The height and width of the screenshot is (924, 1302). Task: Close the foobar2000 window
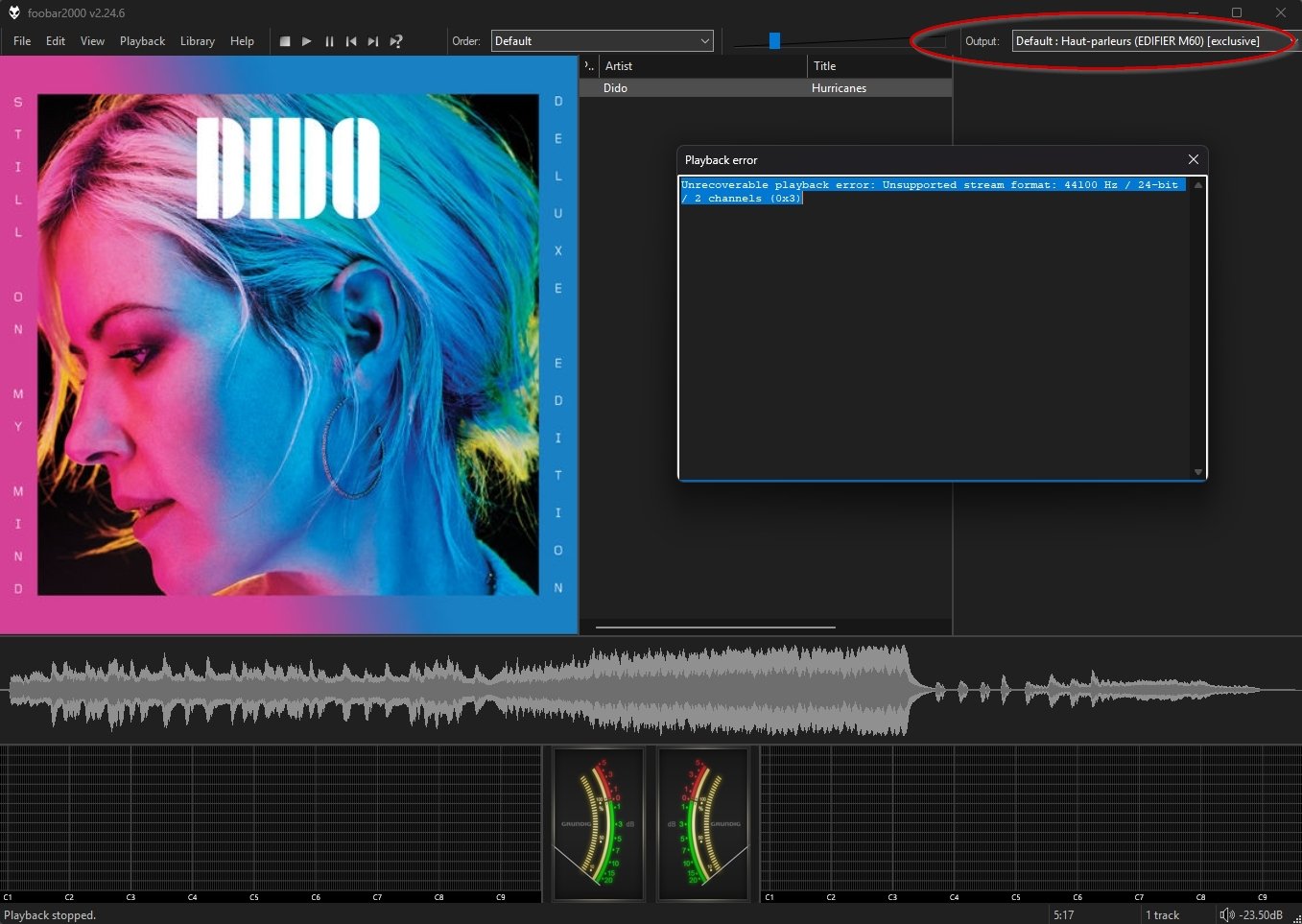[x=1281, y=12]
